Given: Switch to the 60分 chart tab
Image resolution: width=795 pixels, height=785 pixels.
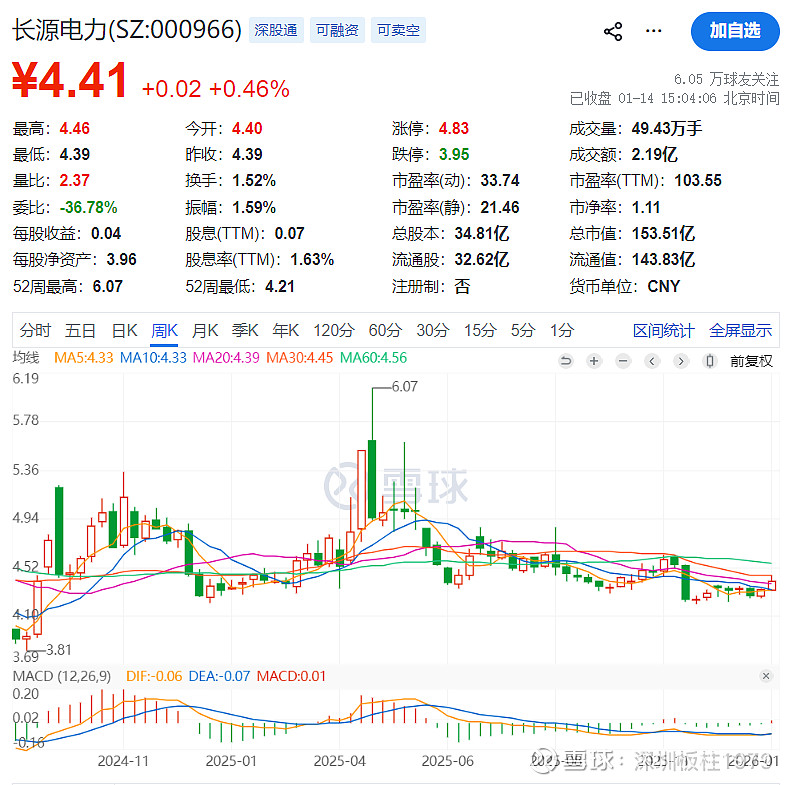Looking at the screenshot, I should coord(385,331).
